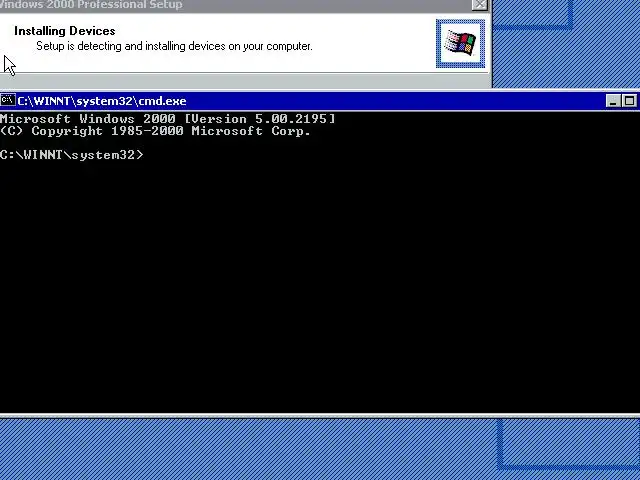Click the Windows flag logo in Setup

point(460,43)
